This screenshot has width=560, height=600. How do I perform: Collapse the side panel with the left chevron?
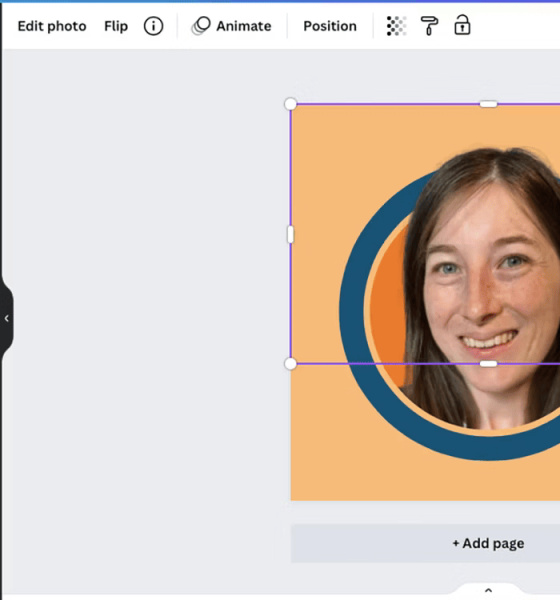[x=7, y=318]
